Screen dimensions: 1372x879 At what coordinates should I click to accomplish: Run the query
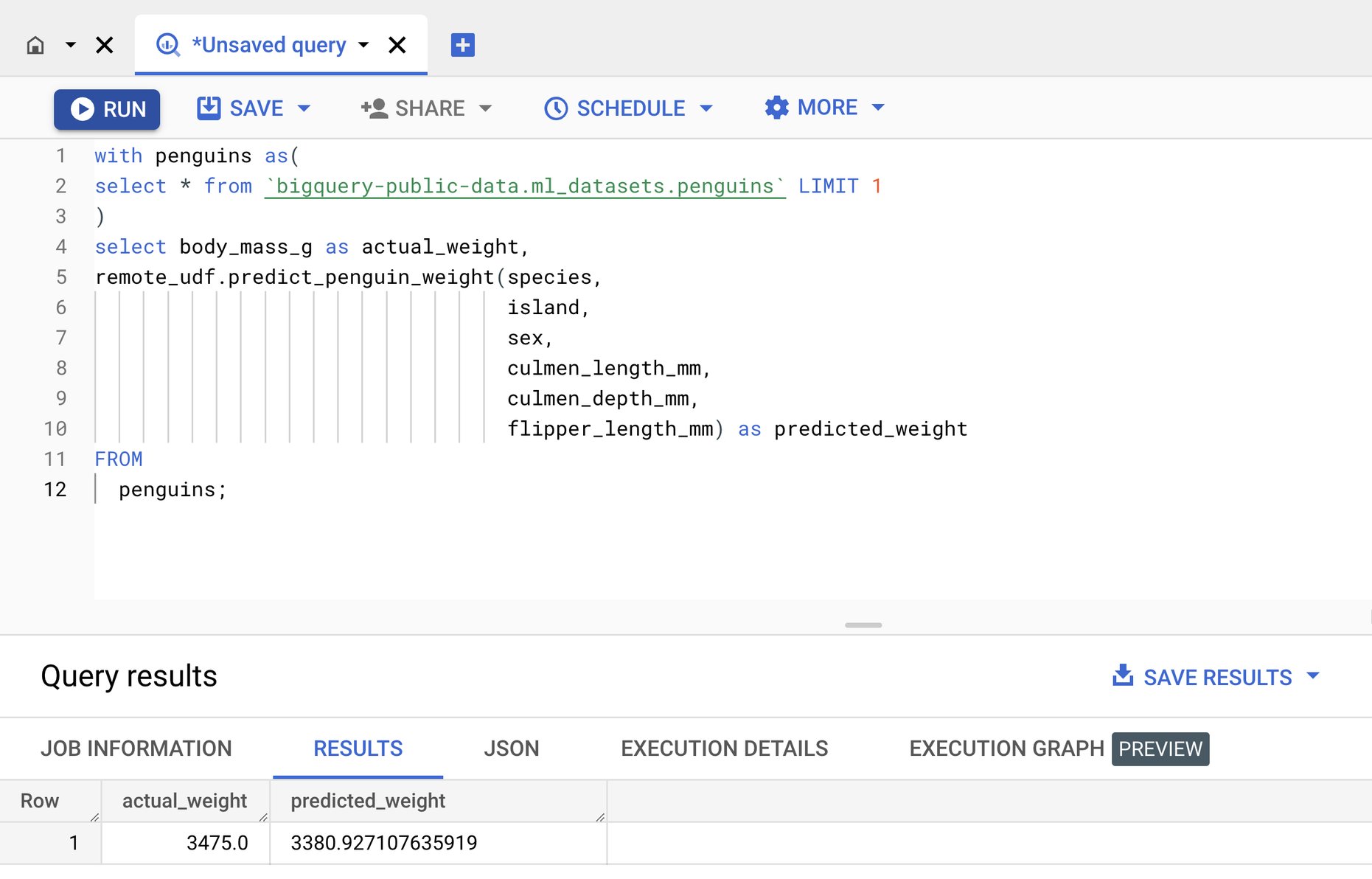pos(107,109)
